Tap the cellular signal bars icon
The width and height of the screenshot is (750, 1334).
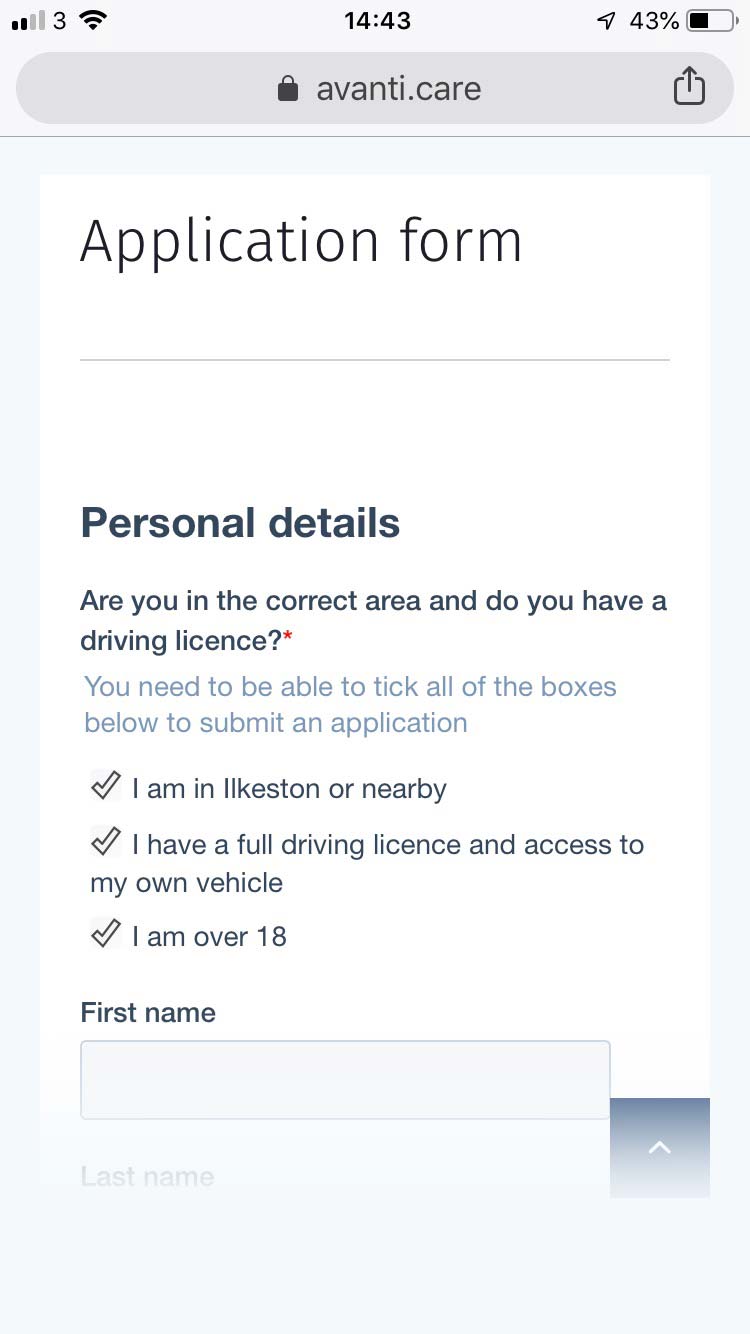(x=28, y=21)
